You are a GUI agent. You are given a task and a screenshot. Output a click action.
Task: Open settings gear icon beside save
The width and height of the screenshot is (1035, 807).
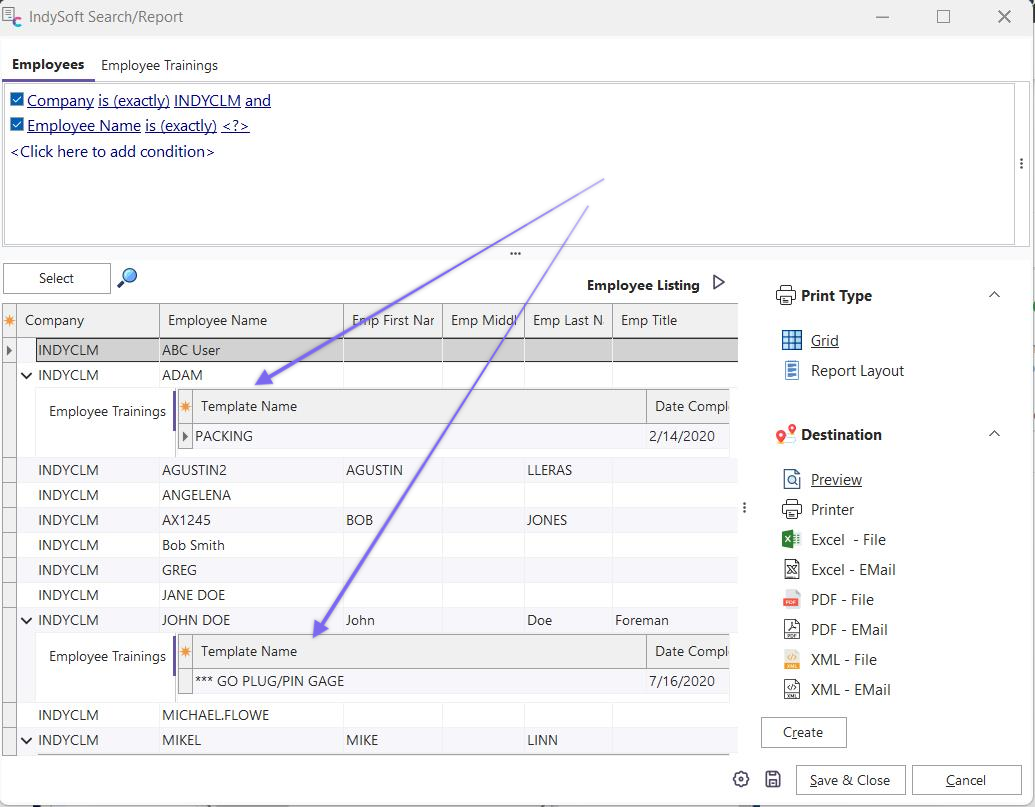point(741,779)
